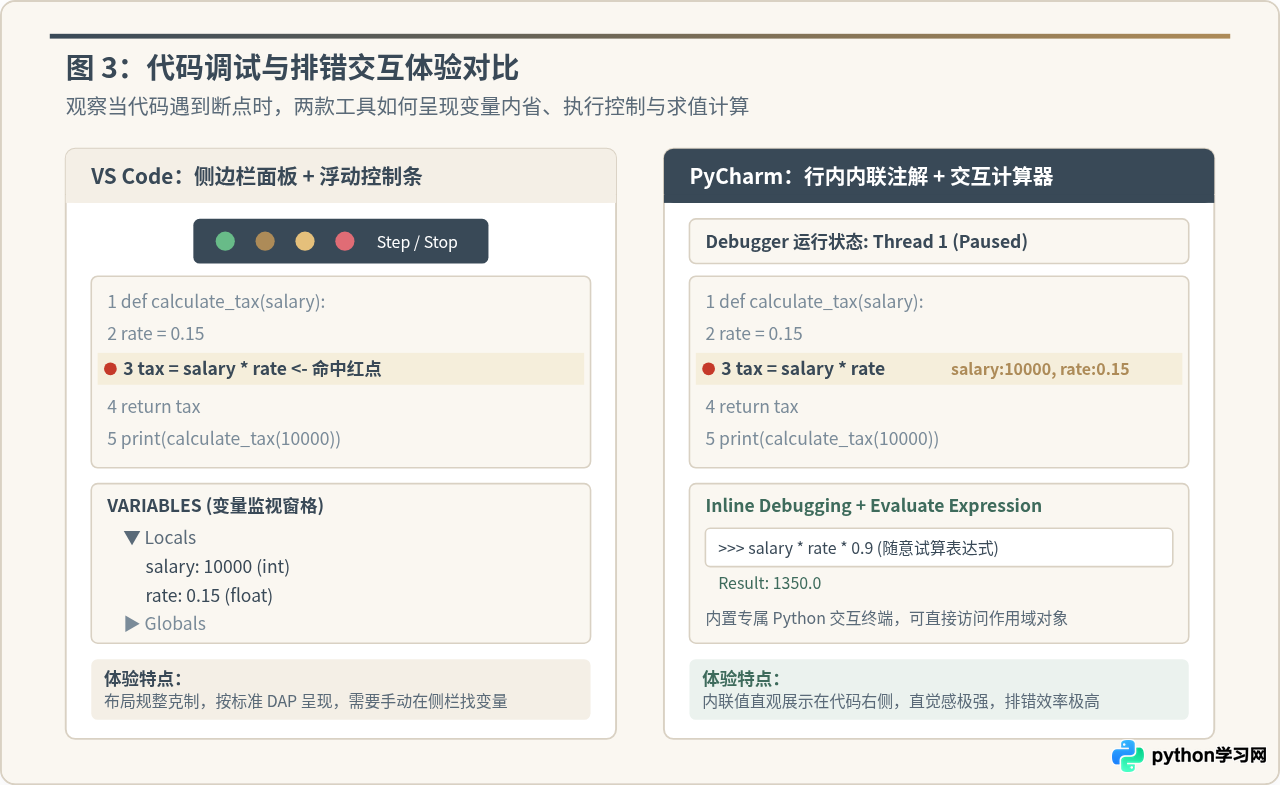Click the 'Step / Stop' label
The height and width of the screenshot is (786, 1280).
coord(417,242)
